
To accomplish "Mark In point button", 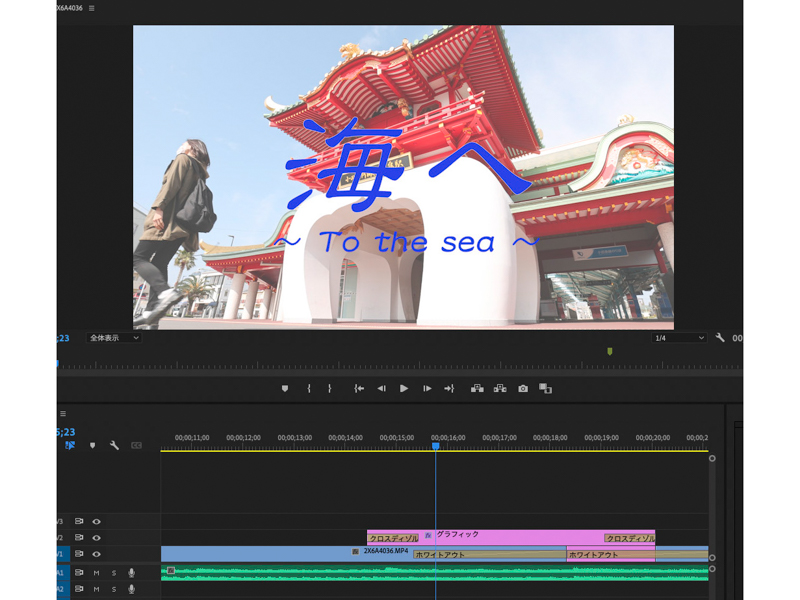I will (x=309, y=389).
